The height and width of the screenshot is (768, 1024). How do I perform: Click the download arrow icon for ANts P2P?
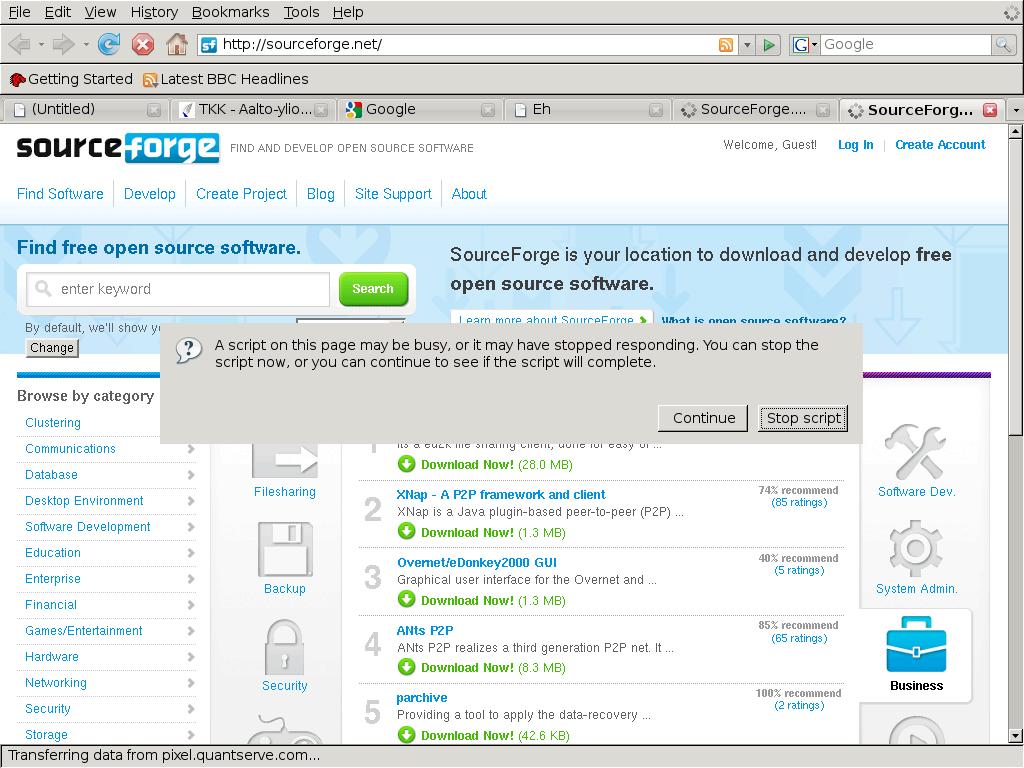[x=406, y=667]
